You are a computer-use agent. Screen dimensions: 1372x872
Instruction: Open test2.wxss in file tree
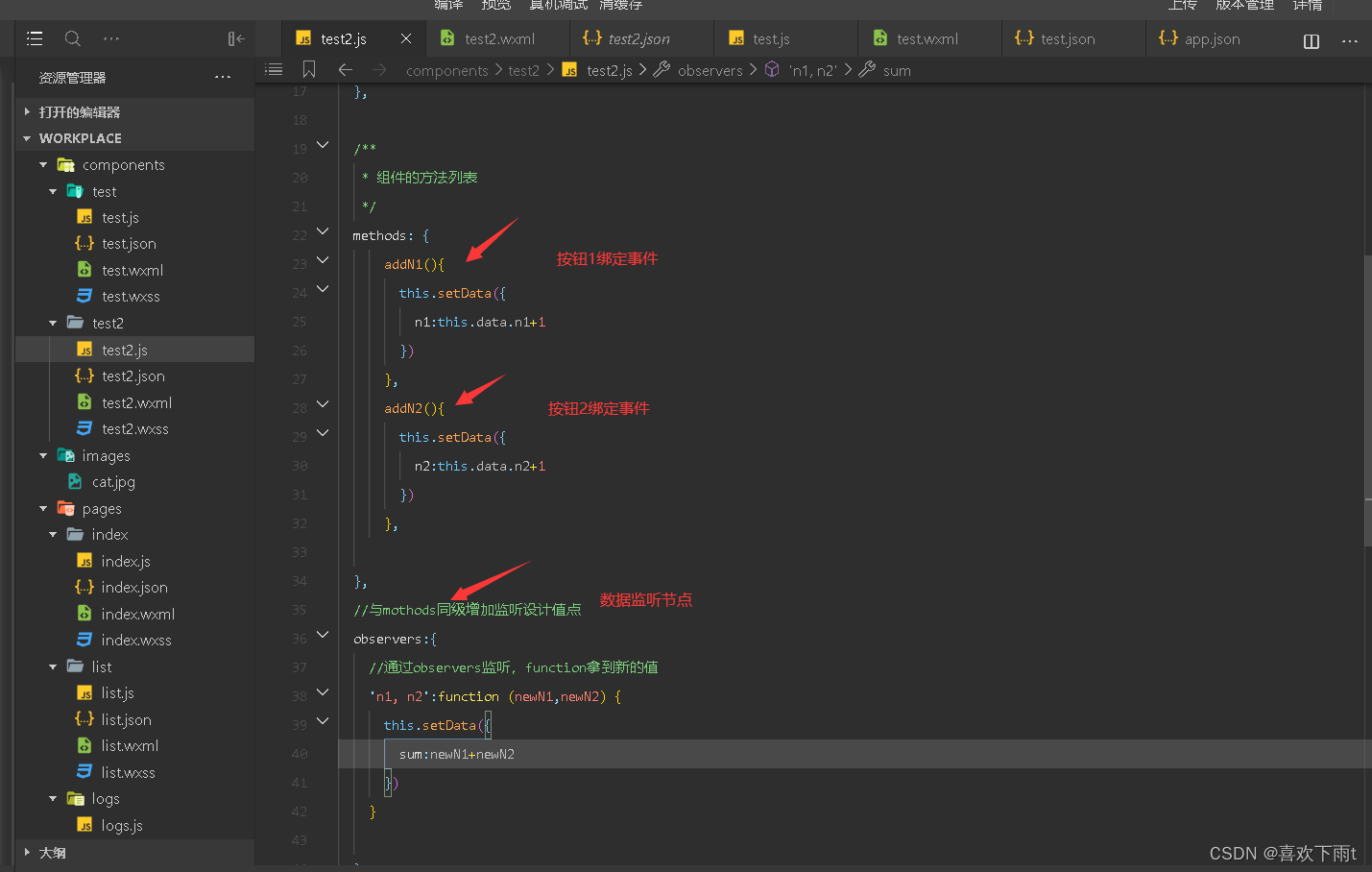134,429
